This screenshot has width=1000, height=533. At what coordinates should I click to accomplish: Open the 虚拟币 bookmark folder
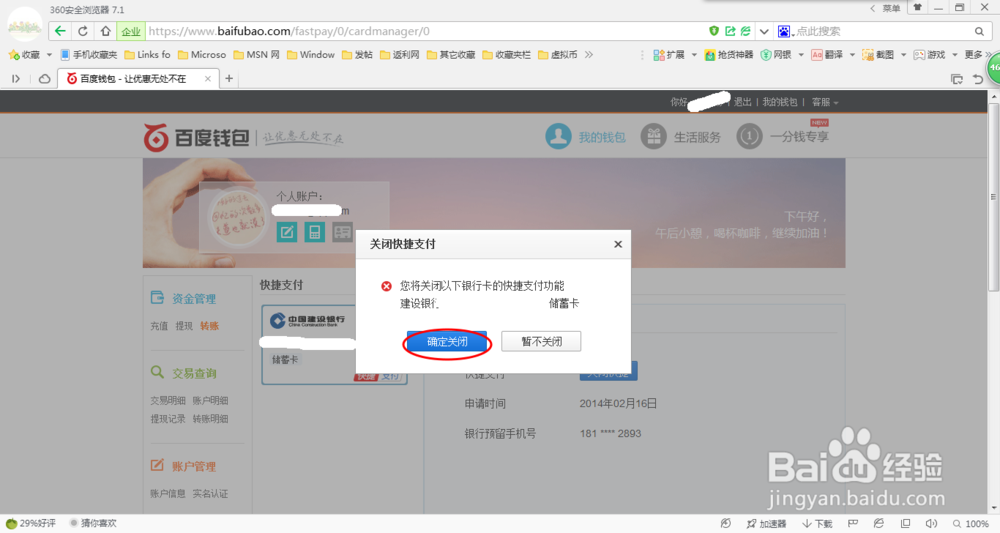point(557,55)
